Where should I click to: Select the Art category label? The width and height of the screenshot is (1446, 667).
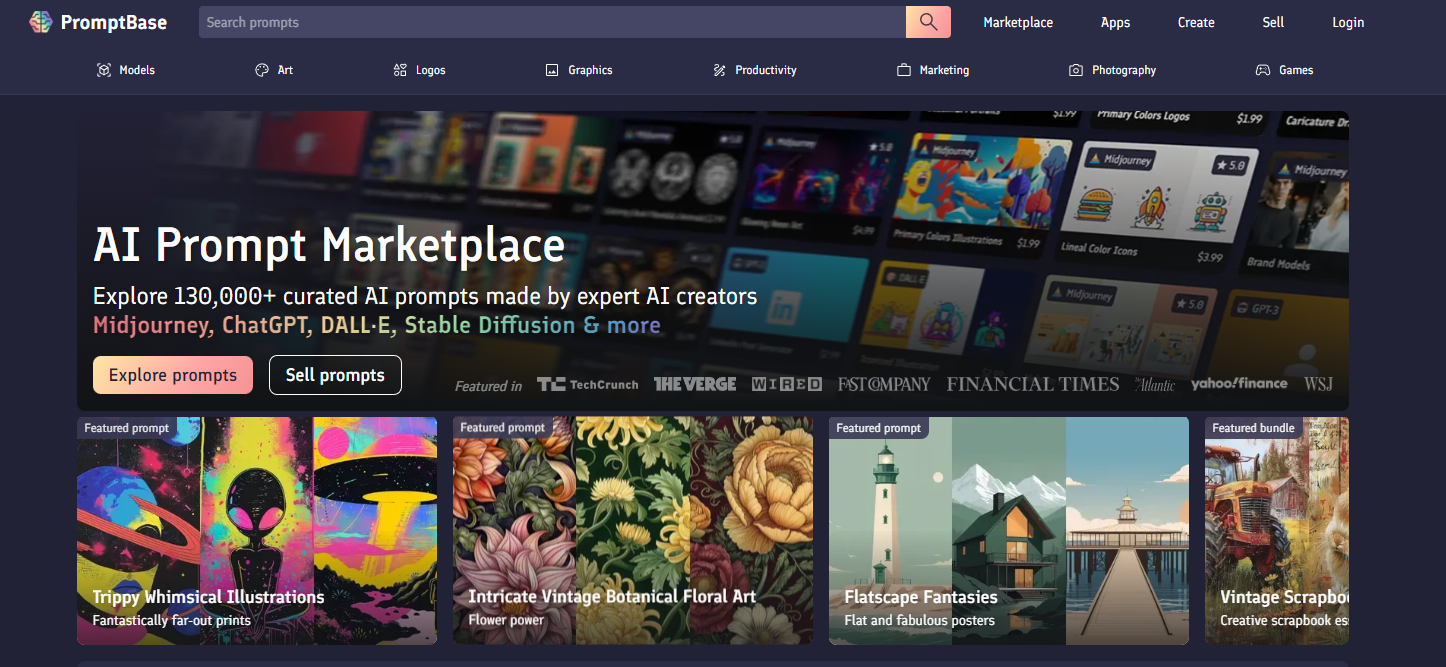(285, 70)
